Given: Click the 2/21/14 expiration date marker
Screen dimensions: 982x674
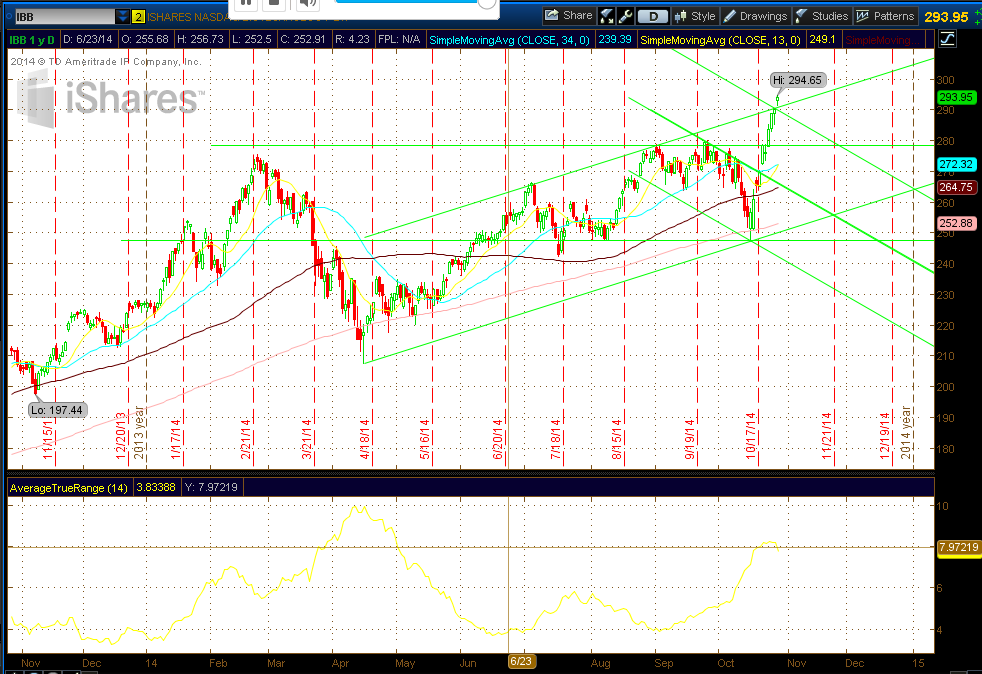Looking at the screenshot, I should click(x=246, y=438).
